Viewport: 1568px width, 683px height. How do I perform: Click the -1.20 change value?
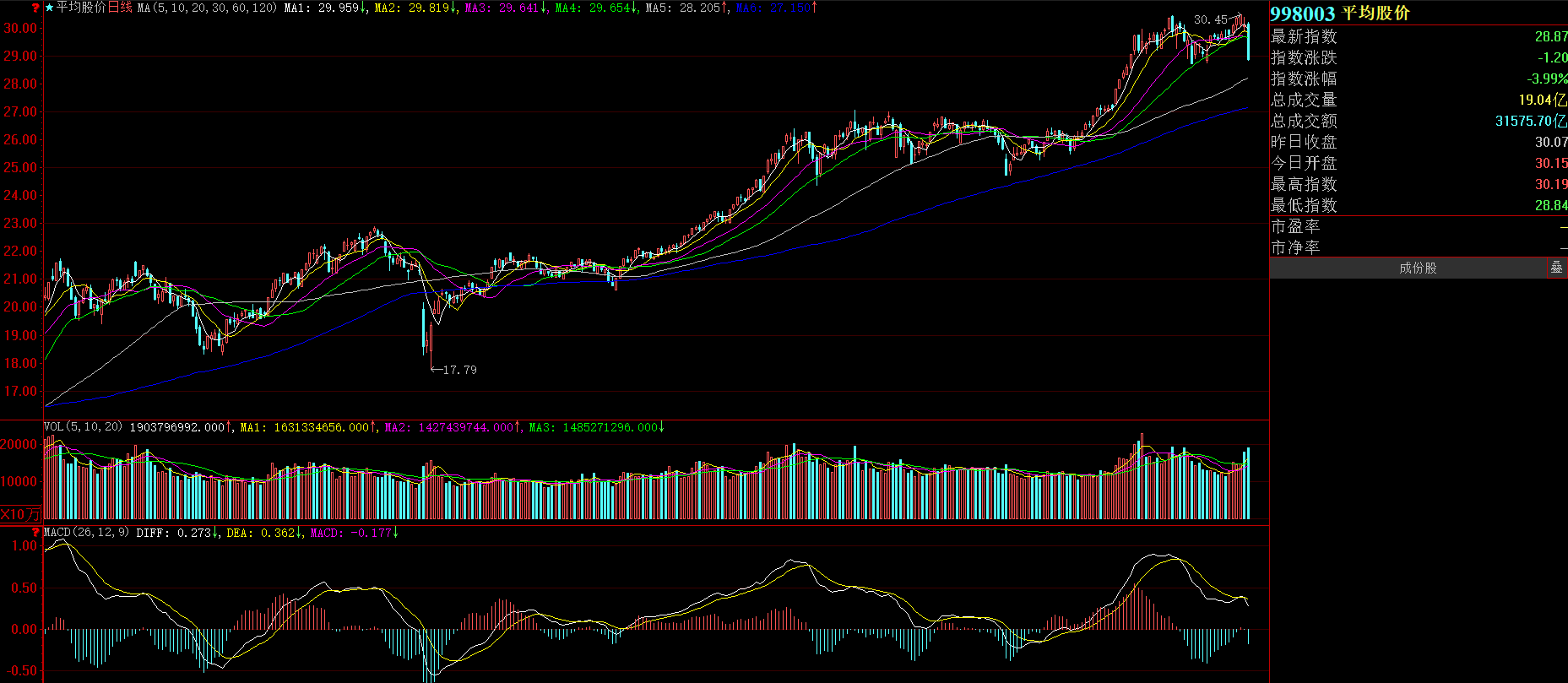(x=1553, y=57)
